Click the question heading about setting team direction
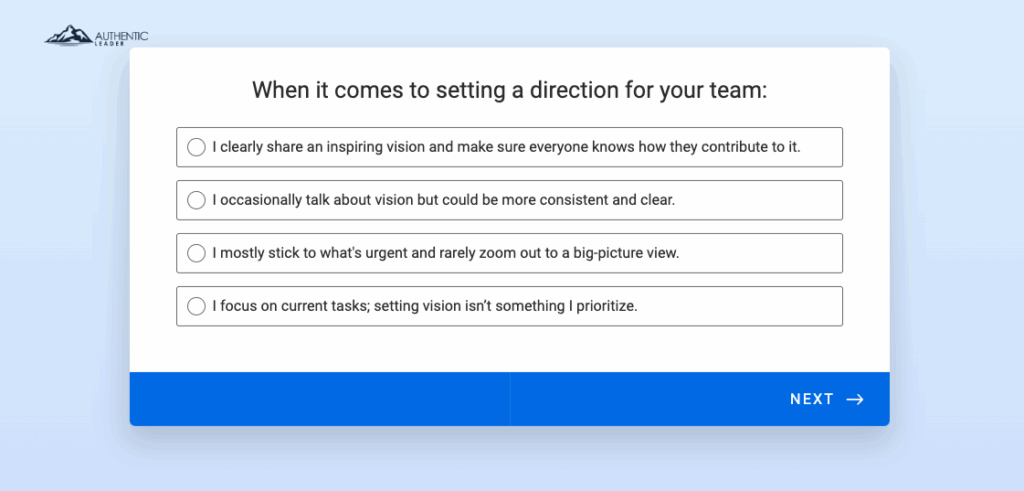This screenshot has width=1024, height=491. click(x=509, y=89)
